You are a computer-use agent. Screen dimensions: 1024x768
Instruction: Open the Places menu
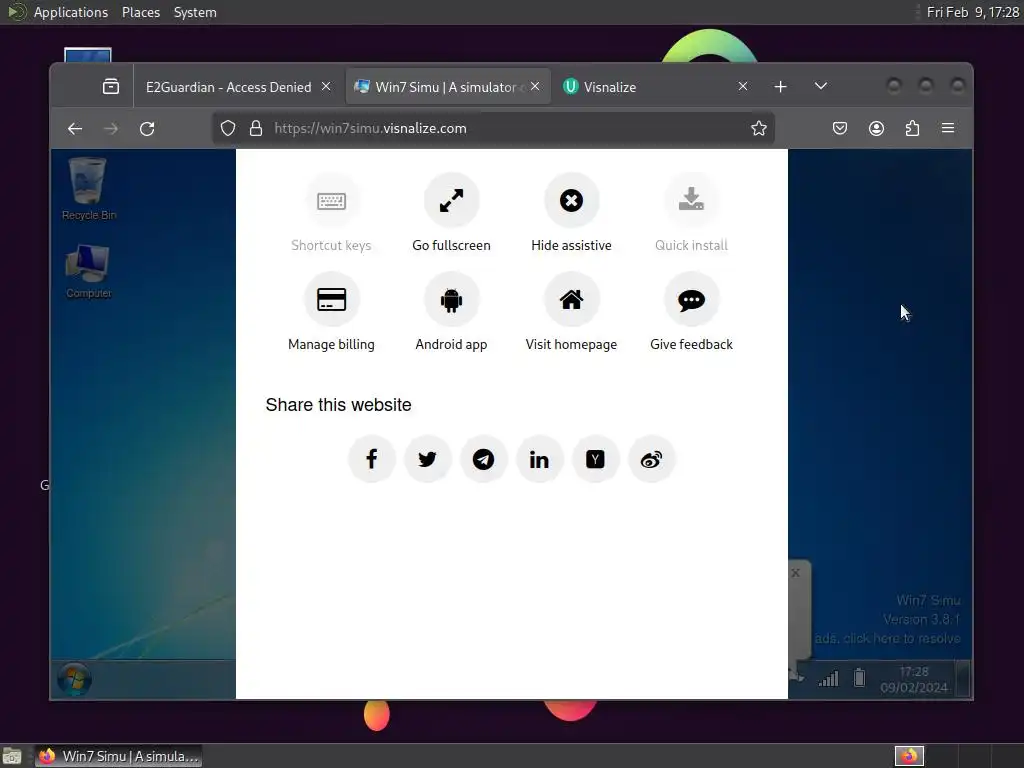coord(141,12)
